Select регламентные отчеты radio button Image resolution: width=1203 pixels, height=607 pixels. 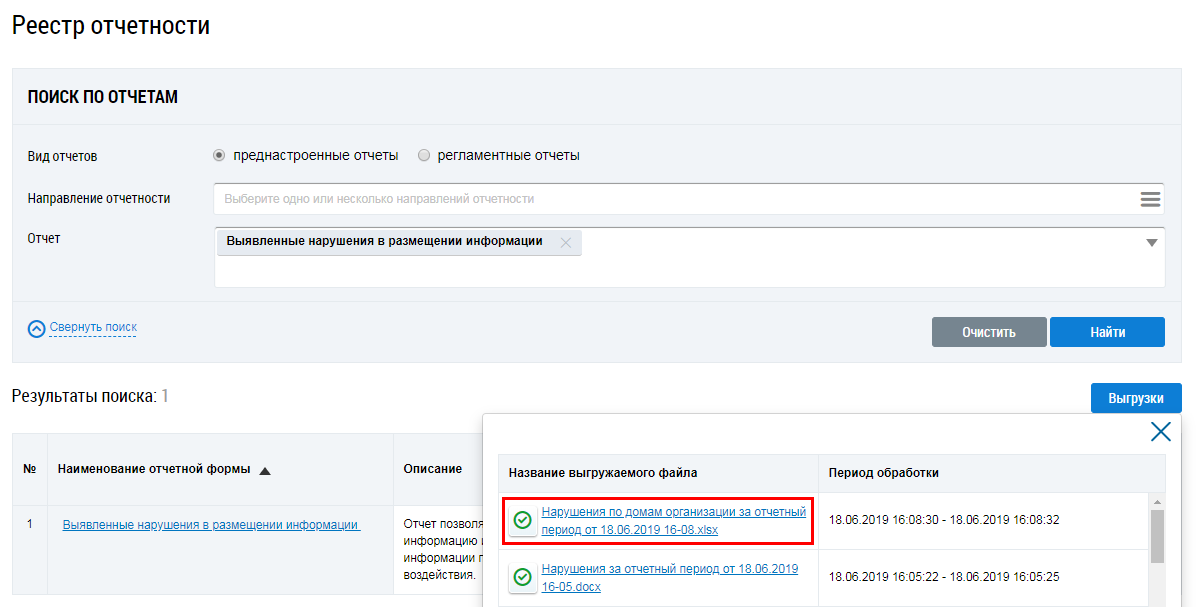pos(424,156)
